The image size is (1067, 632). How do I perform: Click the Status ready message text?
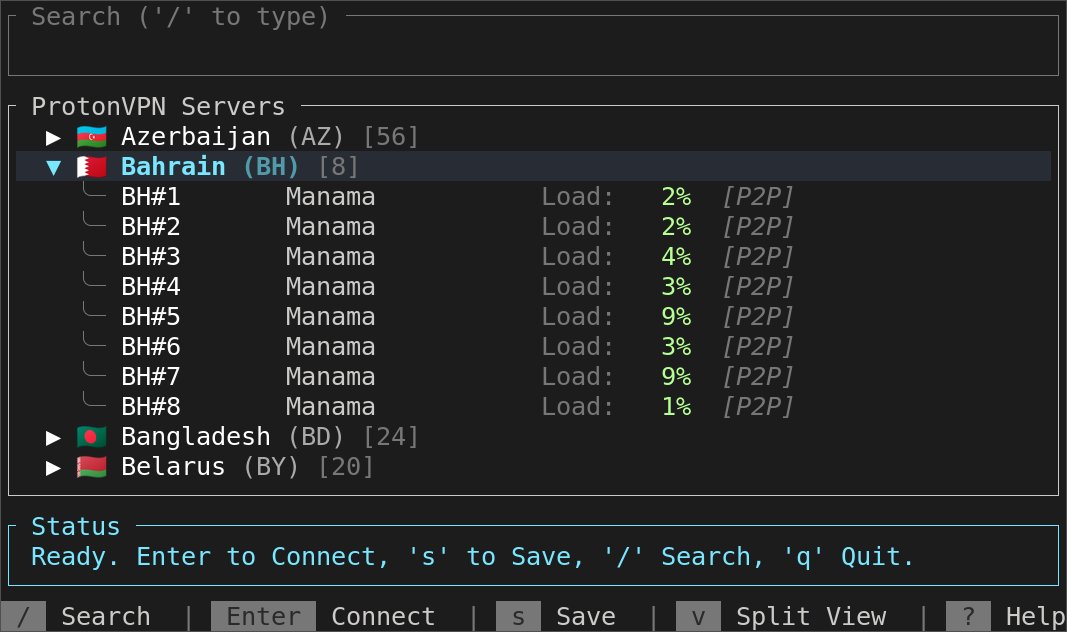point(472,556)
